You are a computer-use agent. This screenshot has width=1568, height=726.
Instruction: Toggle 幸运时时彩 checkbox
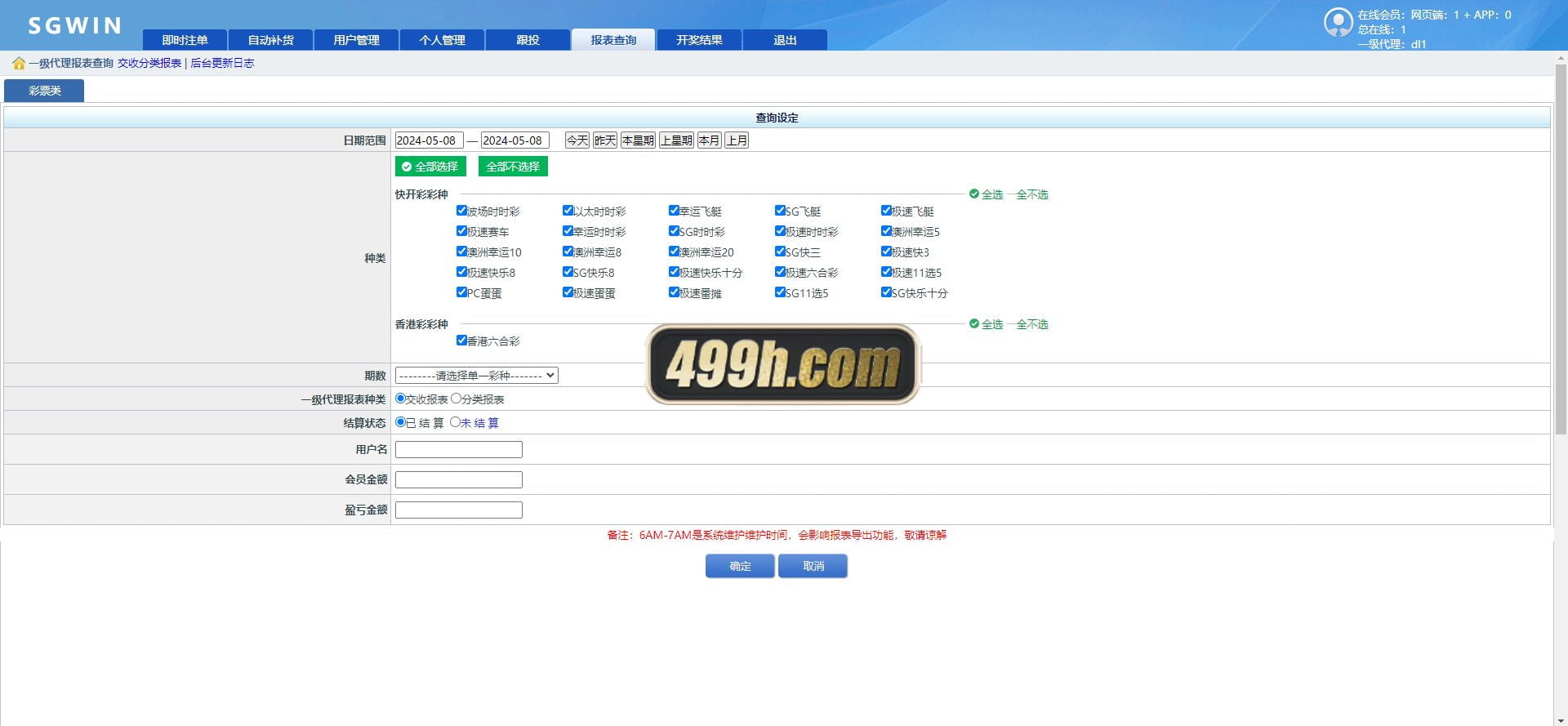(568, 231)
